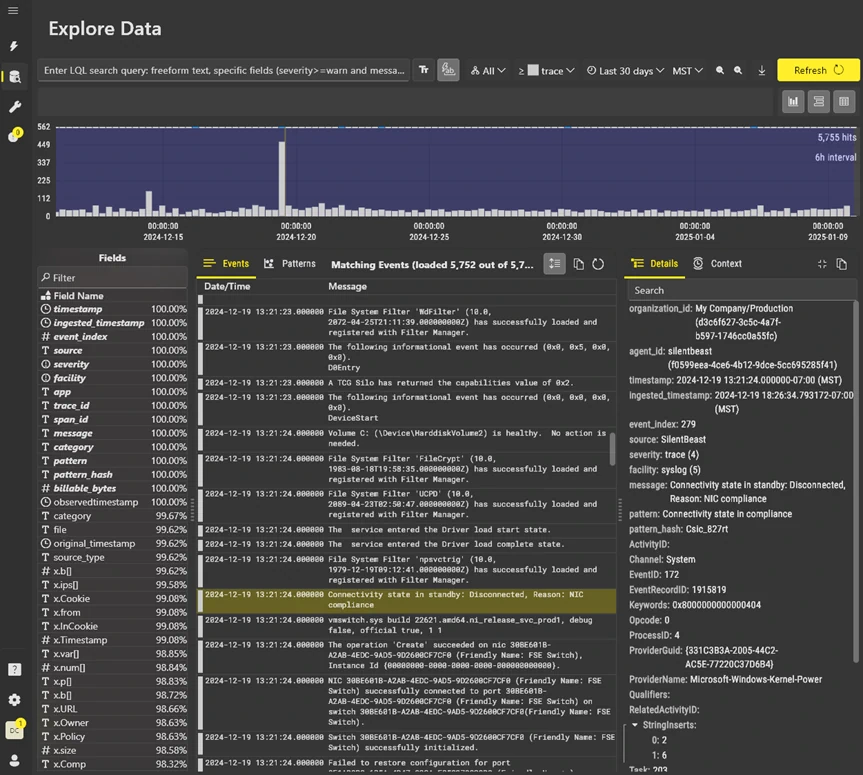Open the Context tab in the Details panel

pos(726,263)
